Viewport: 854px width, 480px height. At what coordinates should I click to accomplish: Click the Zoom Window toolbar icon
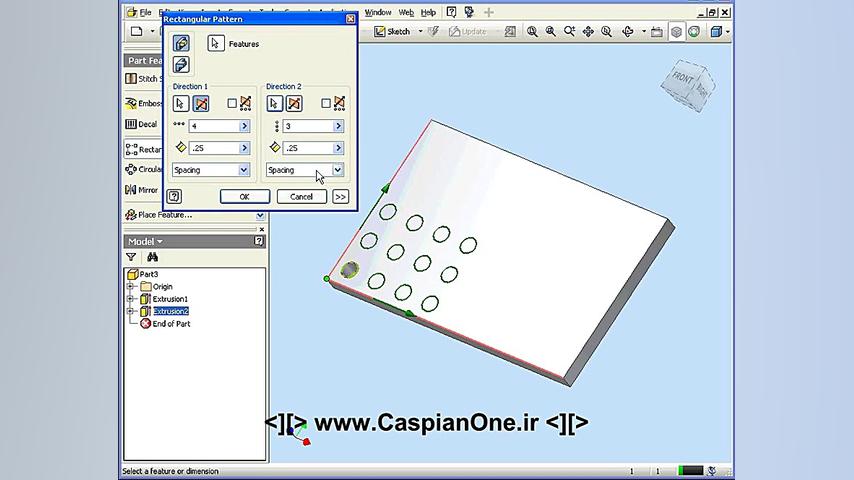point(551,32)
